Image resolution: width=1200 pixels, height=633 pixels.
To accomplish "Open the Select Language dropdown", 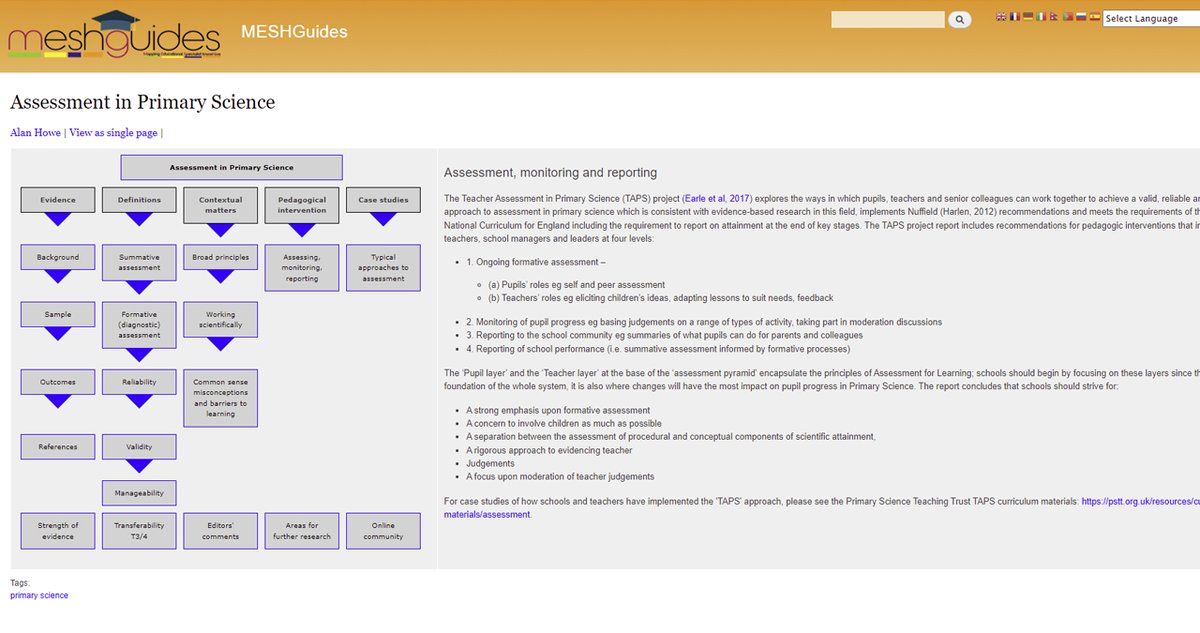I will click(x=1151, y=18).
